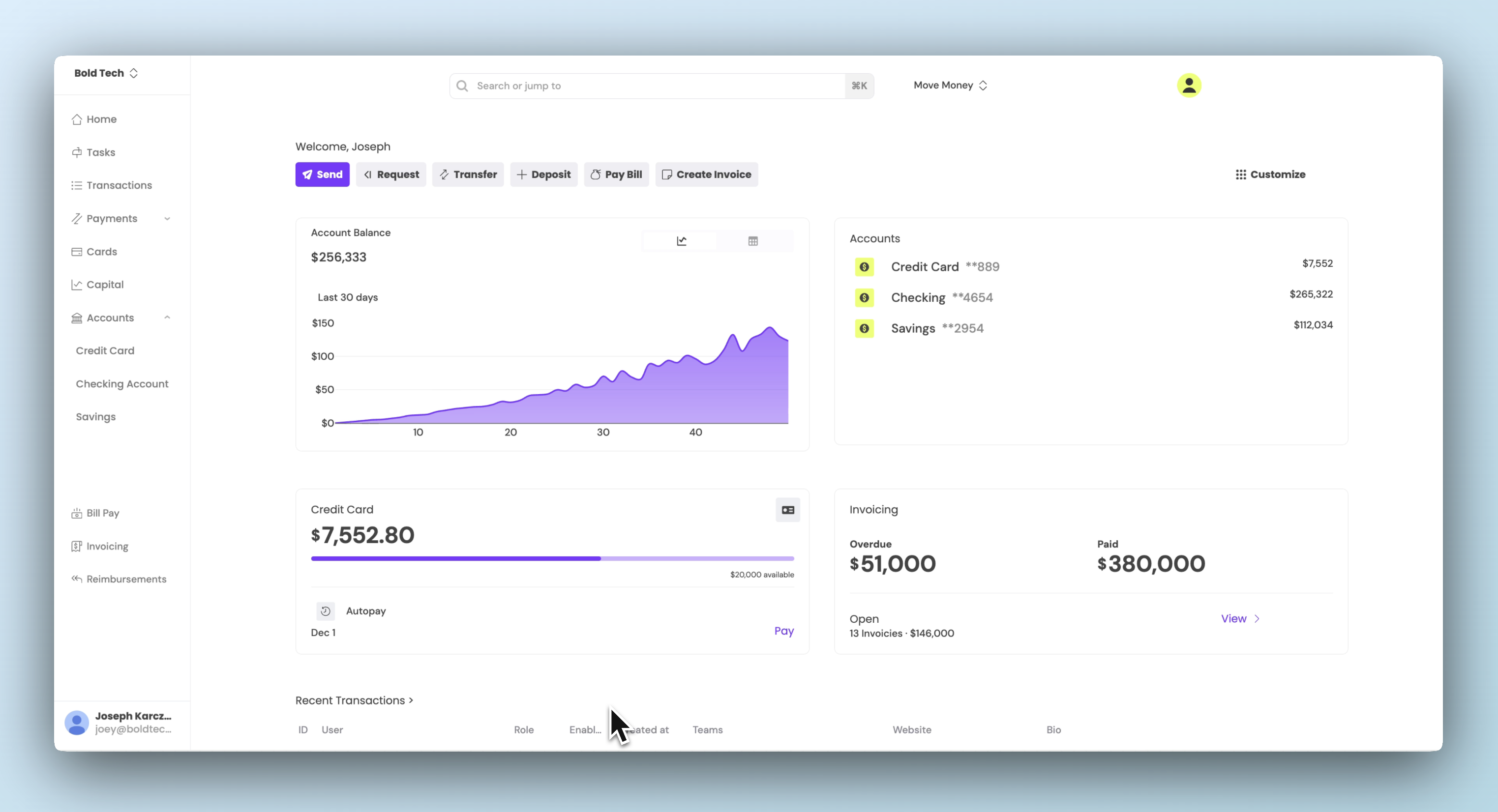Click the Tasks signpost icon

tap(77, 152)
